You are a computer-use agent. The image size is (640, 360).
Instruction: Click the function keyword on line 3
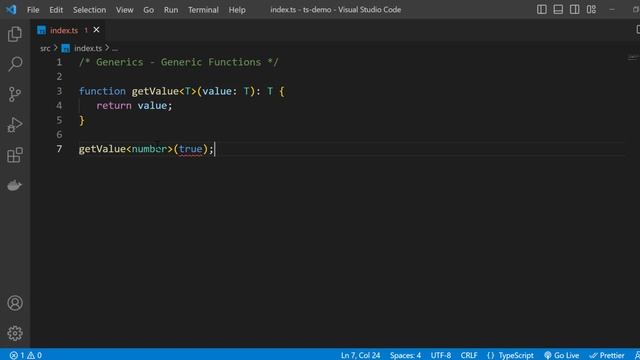(x=102, y=91)
